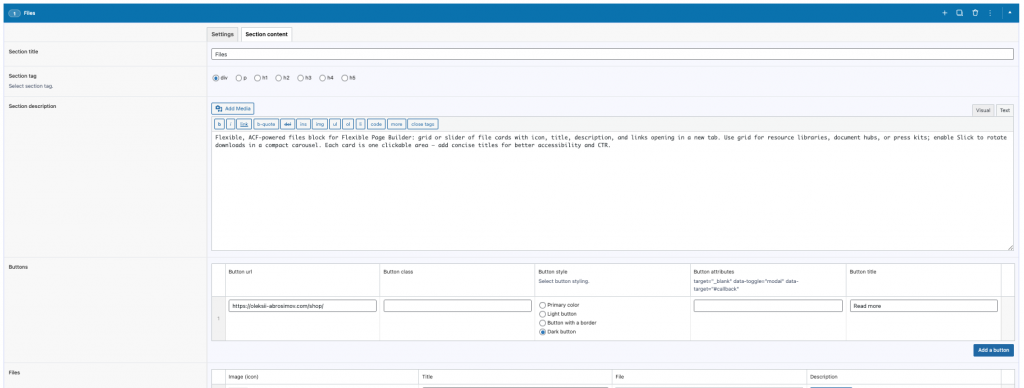Screen dimensions: 1024x388
Task: Click the Button url input field
Action: coord(302,306)
